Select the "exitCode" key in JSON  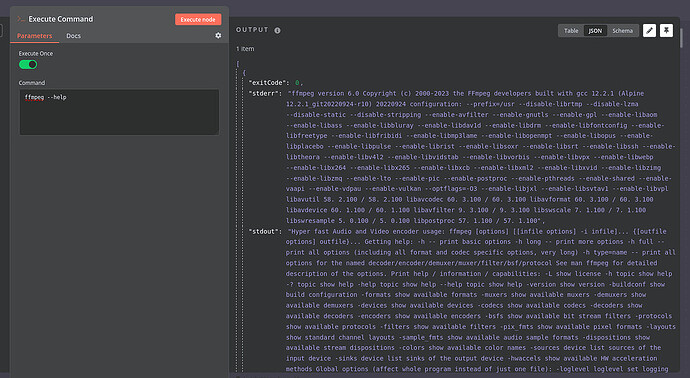[269, 83]
